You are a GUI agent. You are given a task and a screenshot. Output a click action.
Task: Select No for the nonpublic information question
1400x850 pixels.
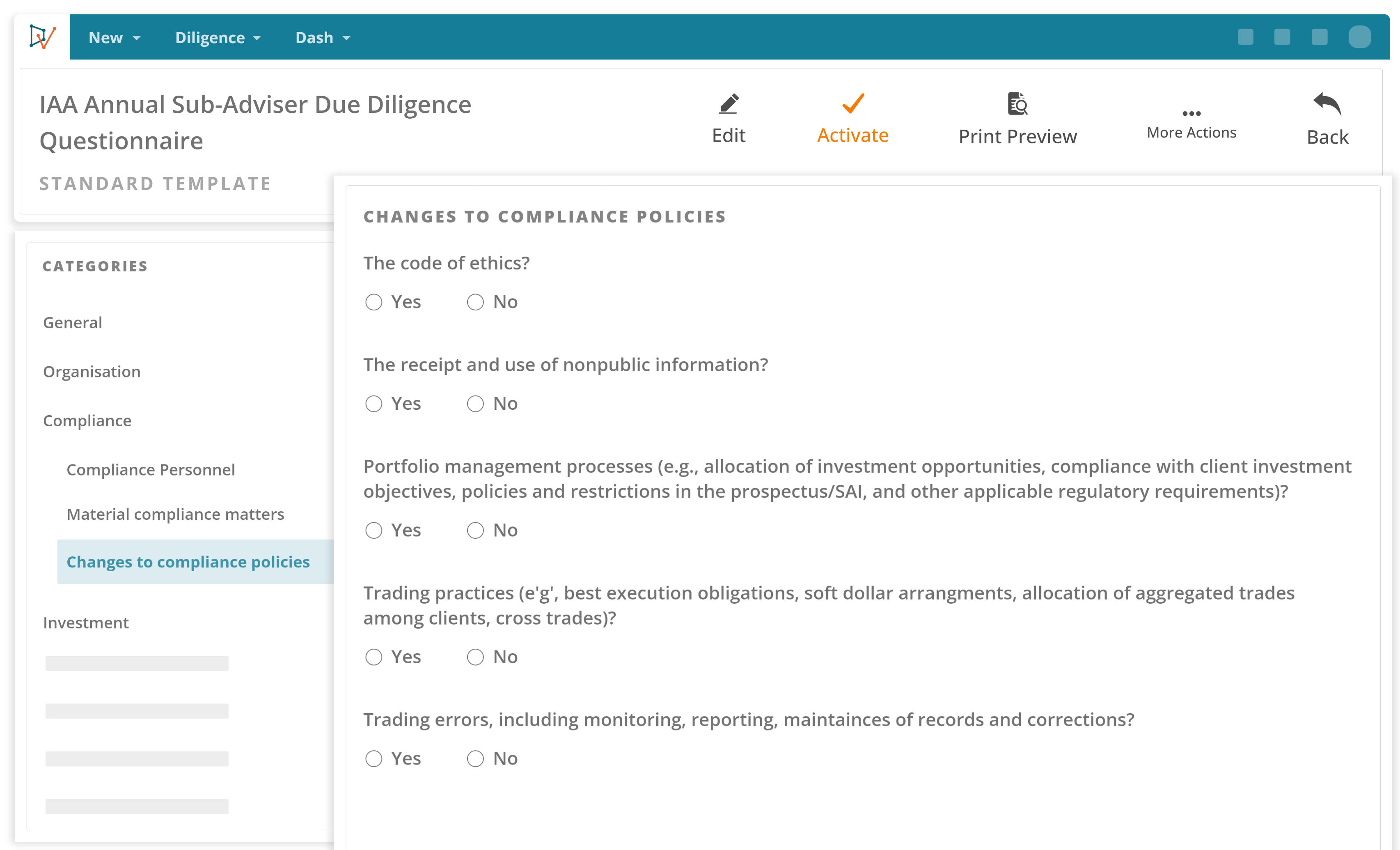pyautogui.click(x=475, y=404)
